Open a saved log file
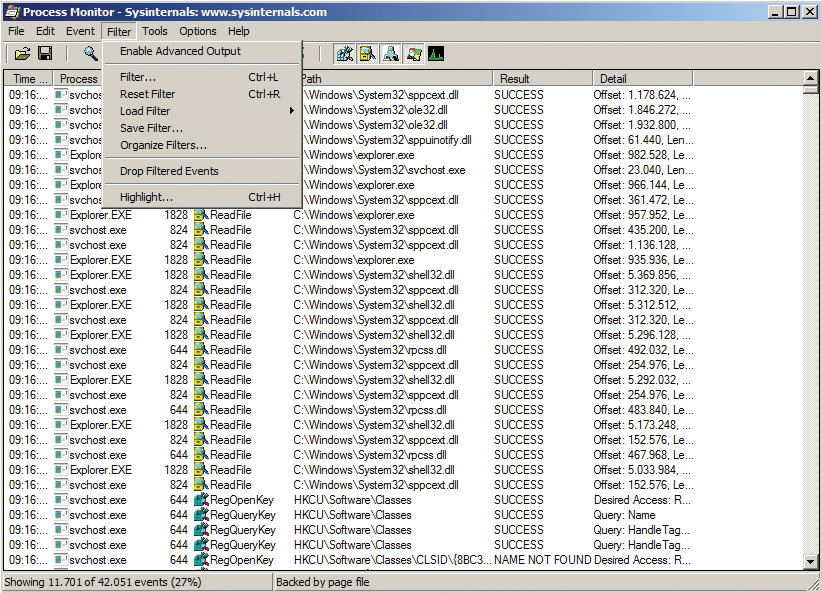This screenshot has height=593, width=822. (21, 53)
